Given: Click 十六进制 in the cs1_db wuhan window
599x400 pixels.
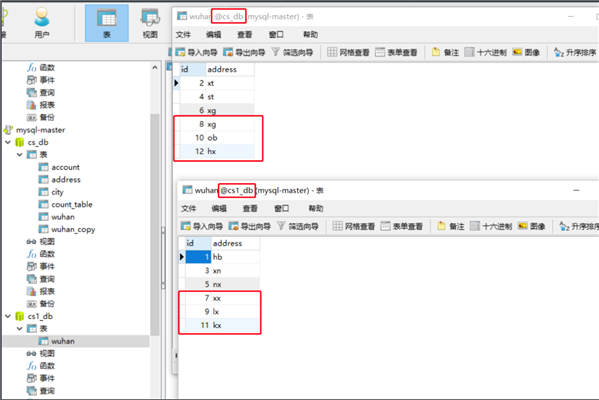Looking at the screenshot, I should (x=491, y=226).
